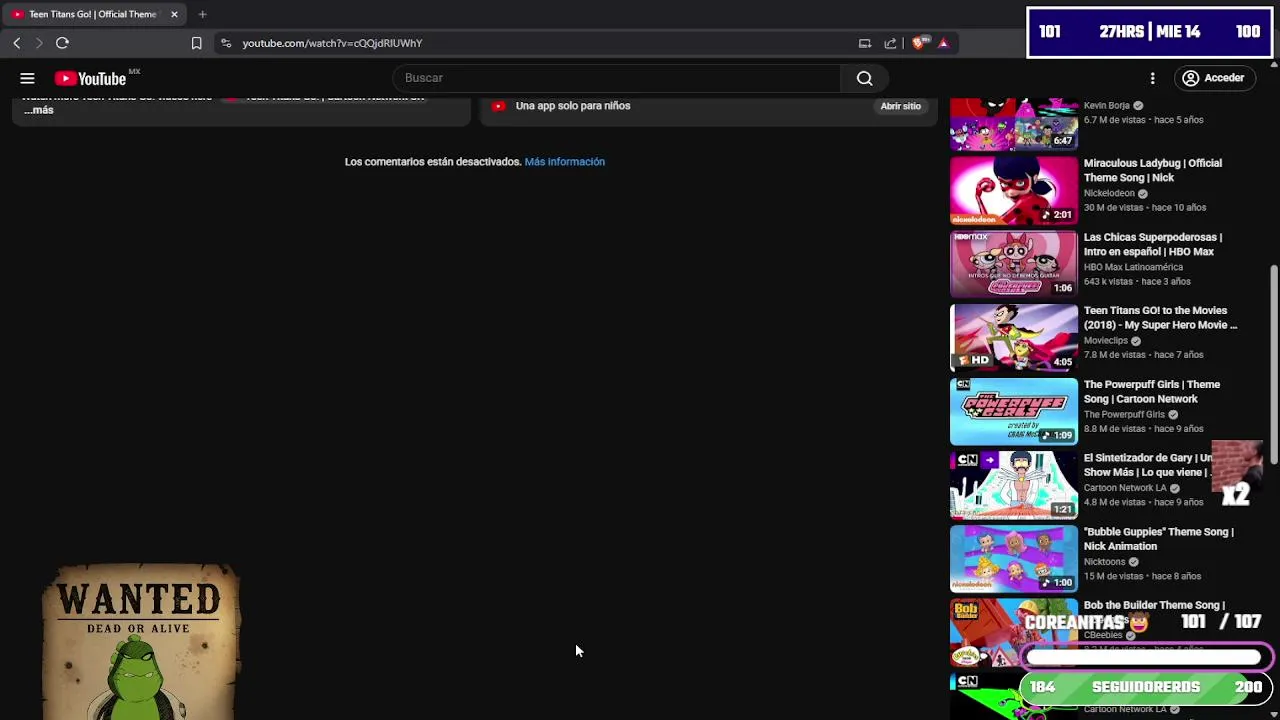
Task: Open a new browser tab with plus
Action: pyautogui.click(x=202, y=14)
